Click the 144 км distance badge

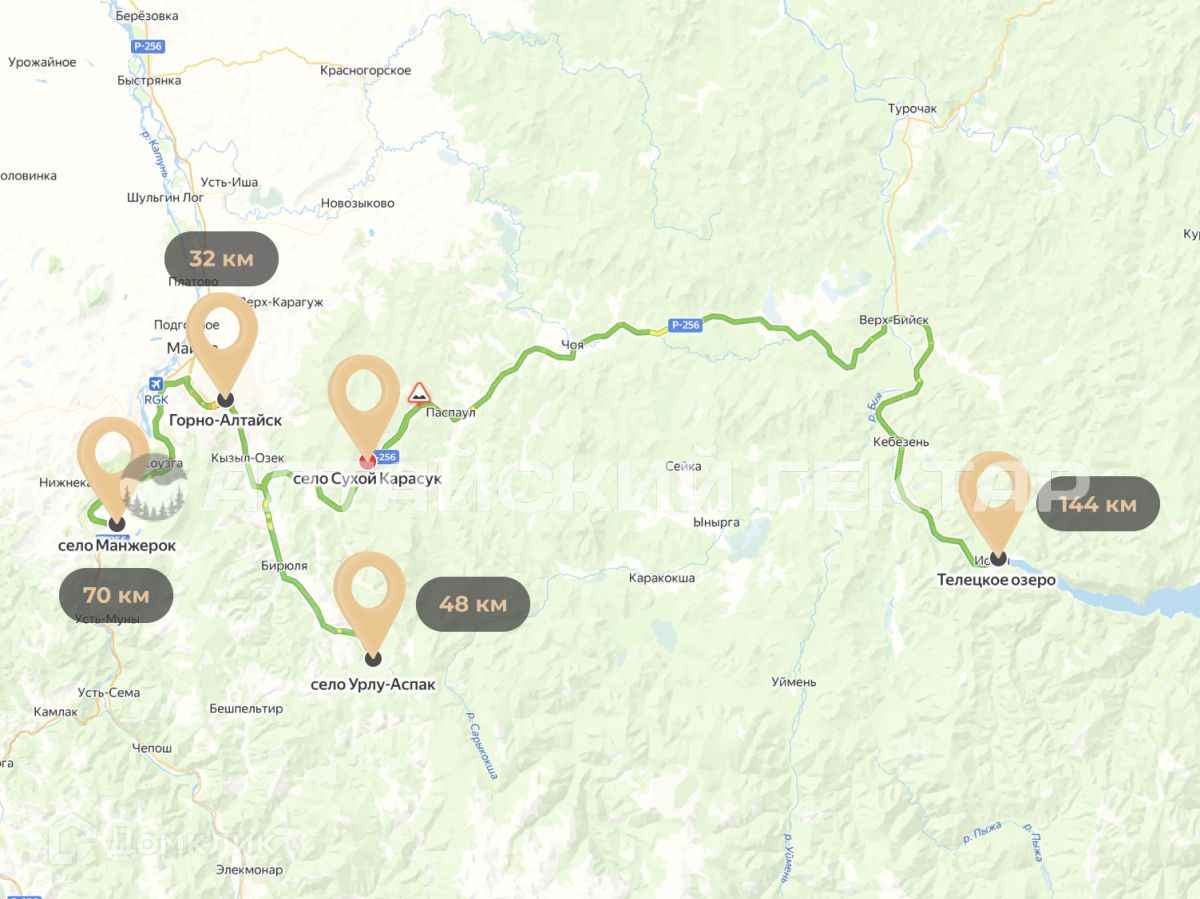(1098, 504)
